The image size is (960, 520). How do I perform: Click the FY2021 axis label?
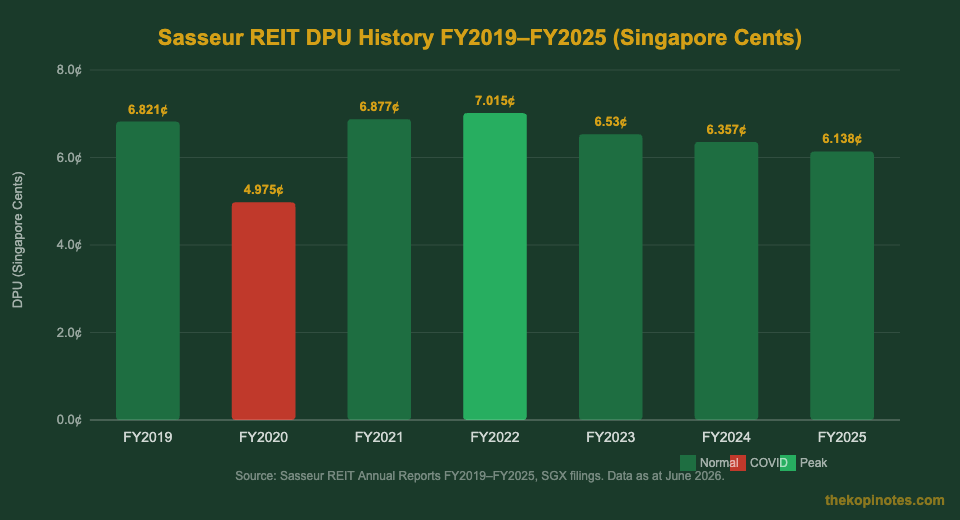(x=379, y=437)
